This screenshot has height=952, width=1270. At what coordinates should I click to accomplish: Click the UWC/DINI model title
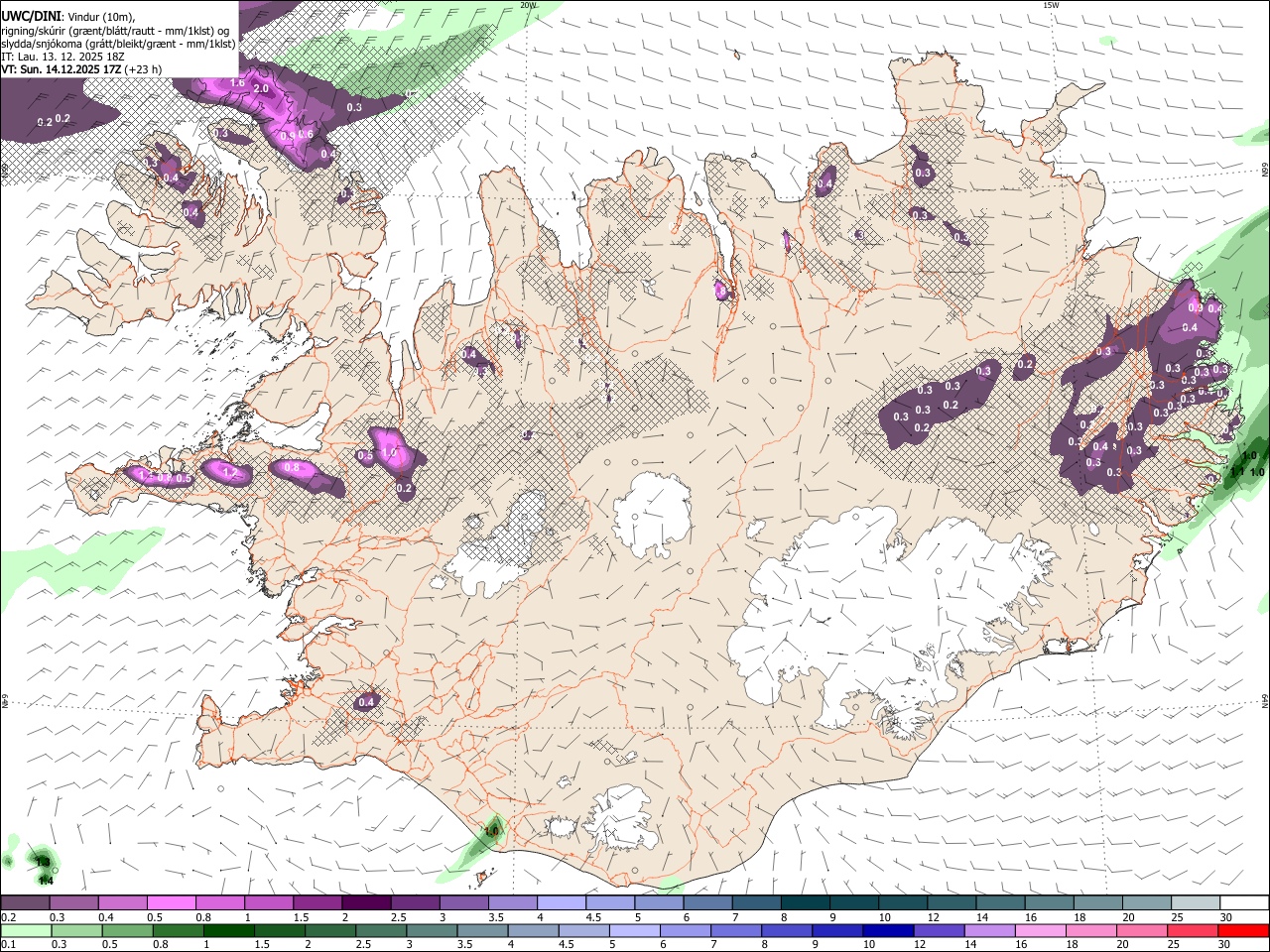(31, 16)
